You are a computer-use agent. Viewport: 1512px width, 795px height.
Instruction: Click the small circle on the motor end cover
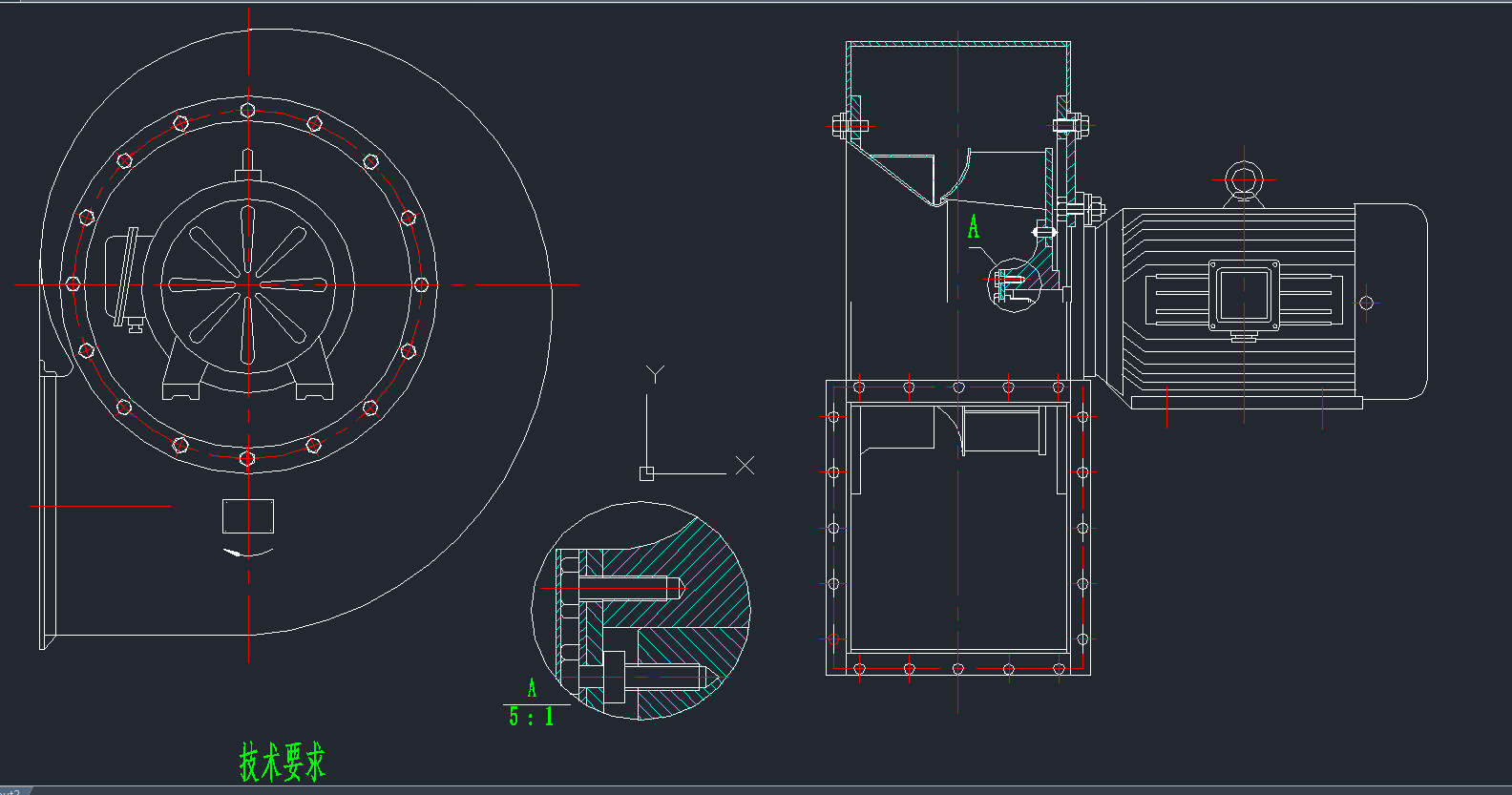click(1366, 303)
